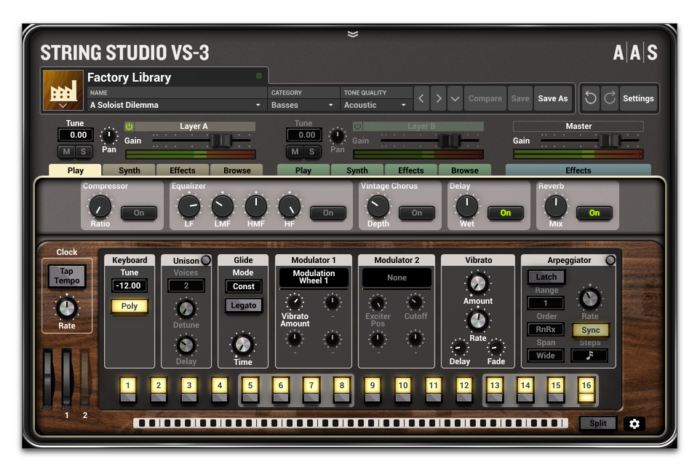Switch to Layer A Synth tab

click(x=129, y=170)
